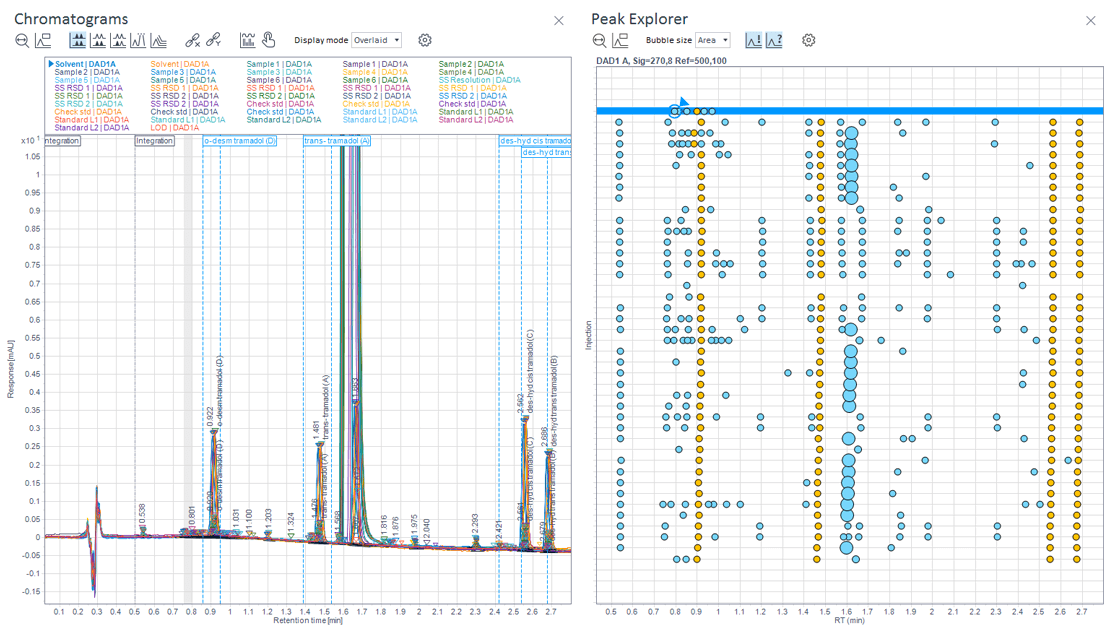1110x630 pixels.
Task: Open Chromatograms settings gear
Action: (x=425, y=41)
